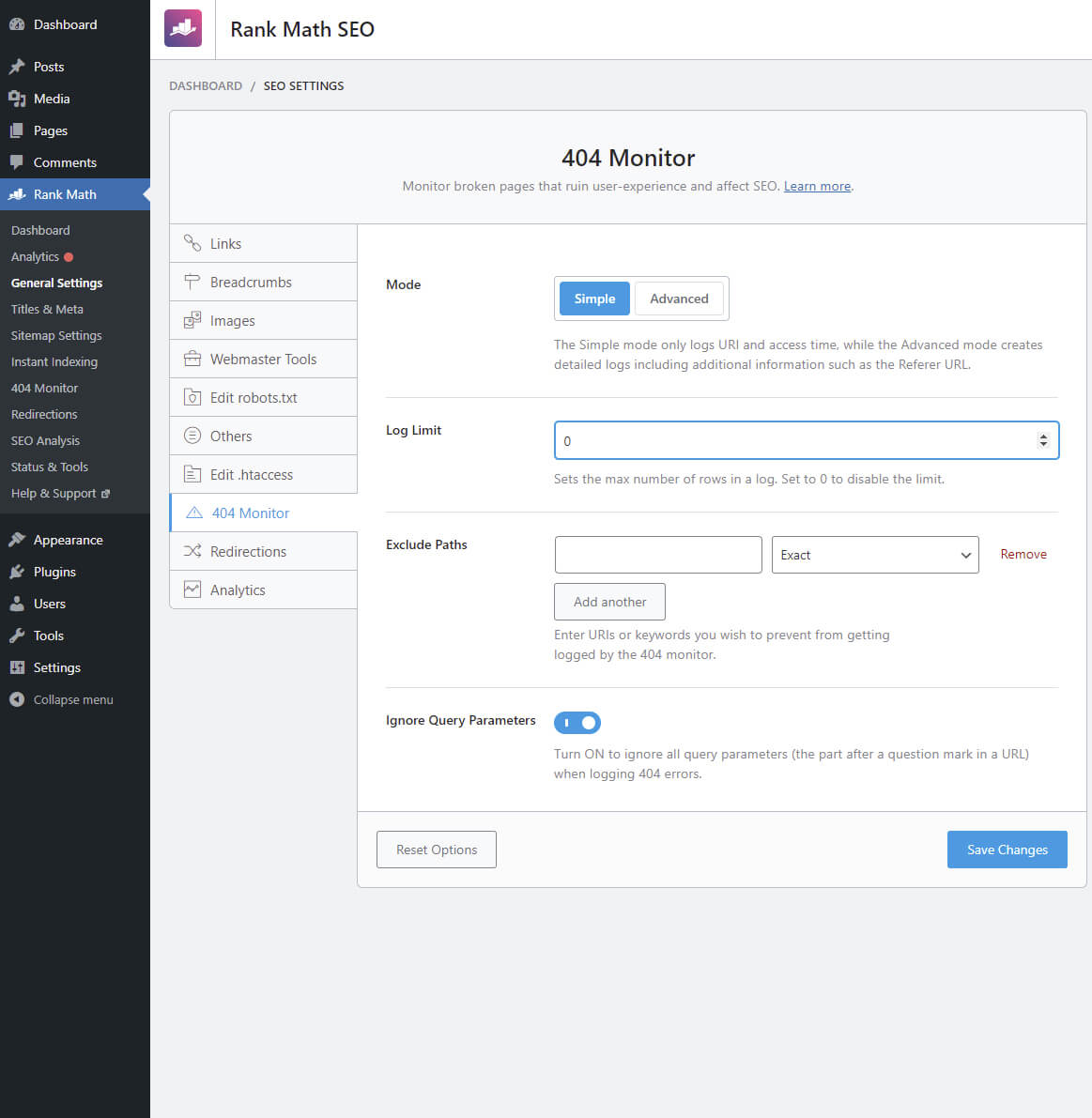
Task: Click the Log Limit number field
Action: pyautogui.click(x=807, y=440)
